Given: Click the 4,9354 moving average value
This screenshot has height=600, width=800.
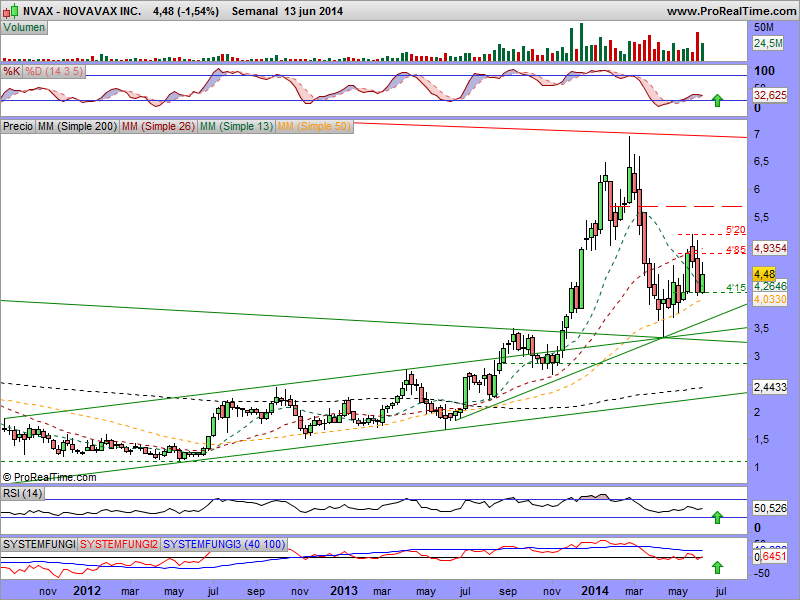Looking at the screenshot, I should 770,248.
